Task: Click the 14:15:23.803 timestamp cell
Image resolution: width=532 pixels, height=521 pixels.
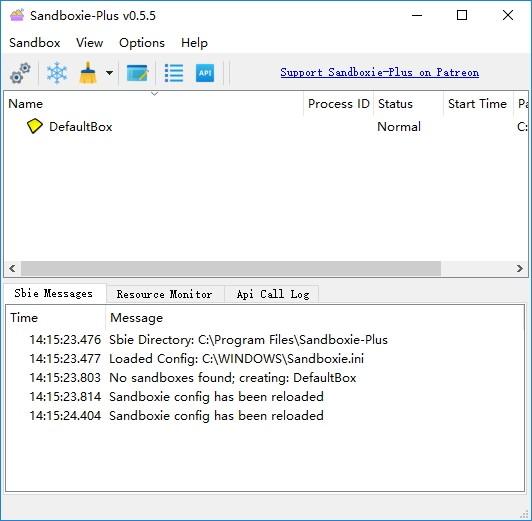Action: click(x=65, y=378)
